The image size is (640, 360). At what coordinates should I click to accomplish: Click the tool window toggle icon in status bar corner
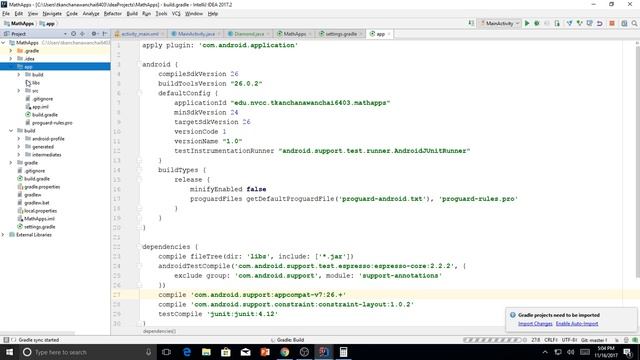click(6, 340)
